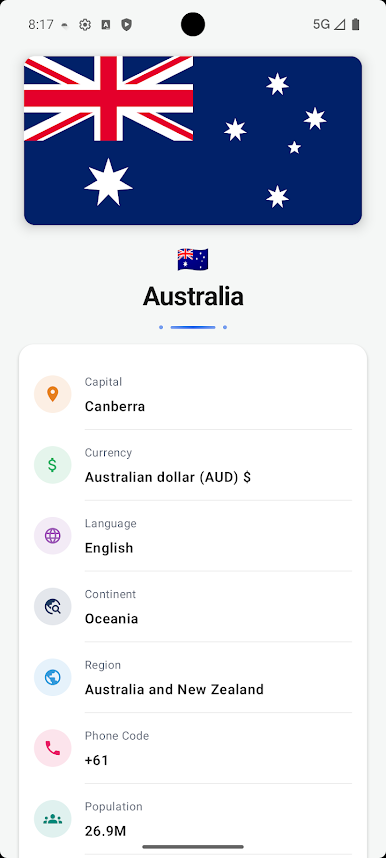Tap the green dollar Currency icon
The width and height of the screenshot is (386, 858).
point(53,465)
